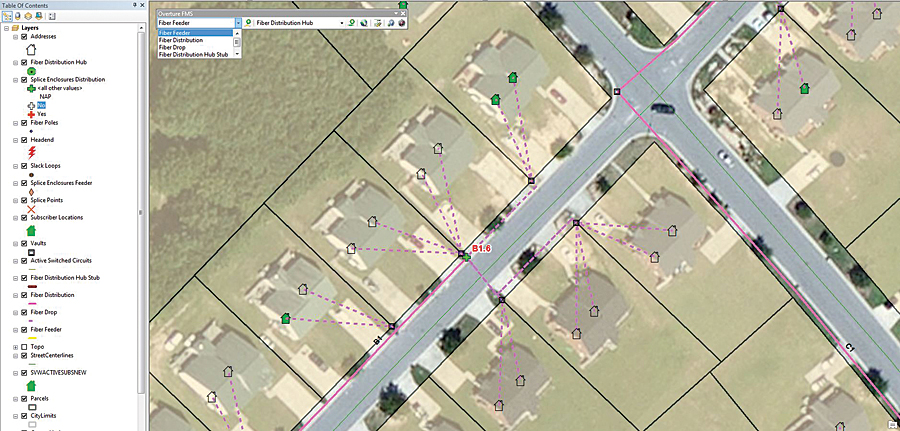Select the Active Switched Circuits layer name
The image size is (900, 431).
60,261
